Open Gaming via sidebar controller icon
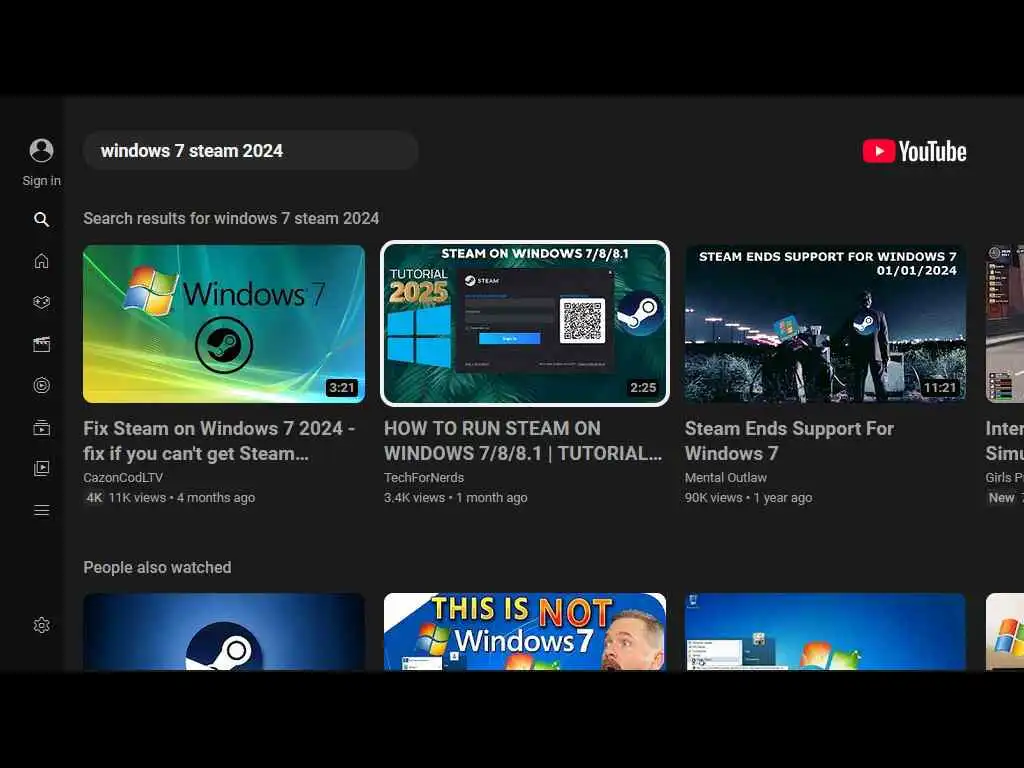 (x=41, y=302)
